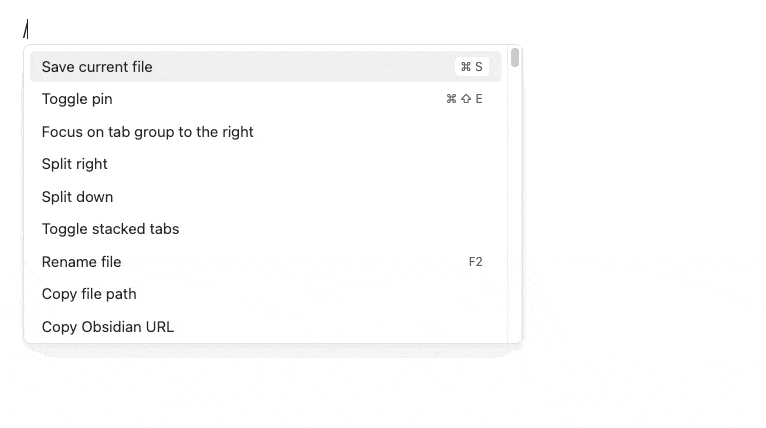Toggle stacked tabs from the suggestion list
This screenshot has height=428, width=766.
pyautogui.click(x=110, y=229)
